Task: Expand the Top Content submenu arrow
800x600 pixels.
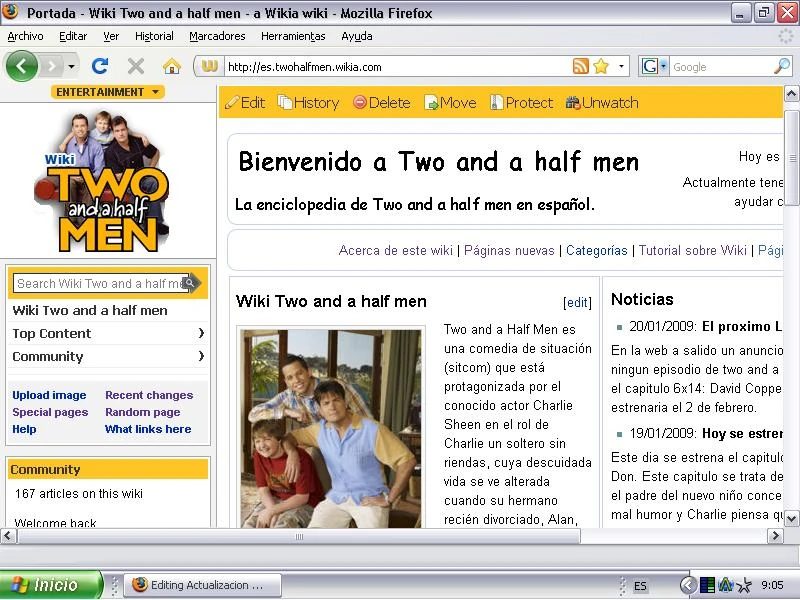Action: click(201, 333)
